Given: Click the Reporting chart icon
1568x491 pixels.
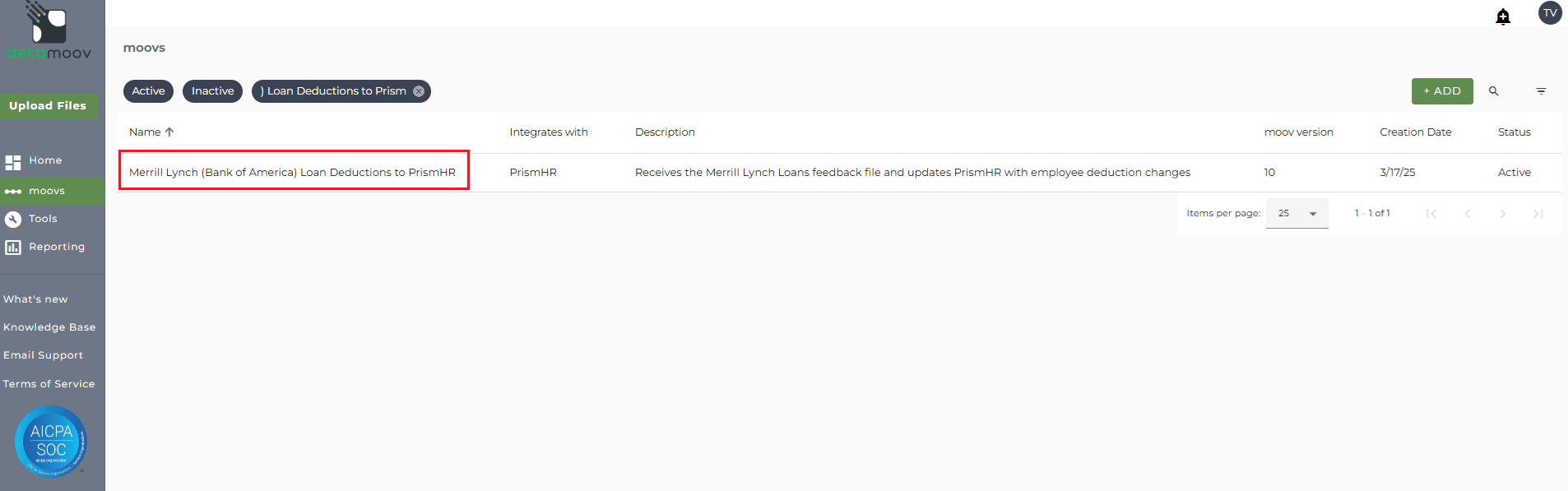Looking at the screenshot, I should tap(13, 248).
